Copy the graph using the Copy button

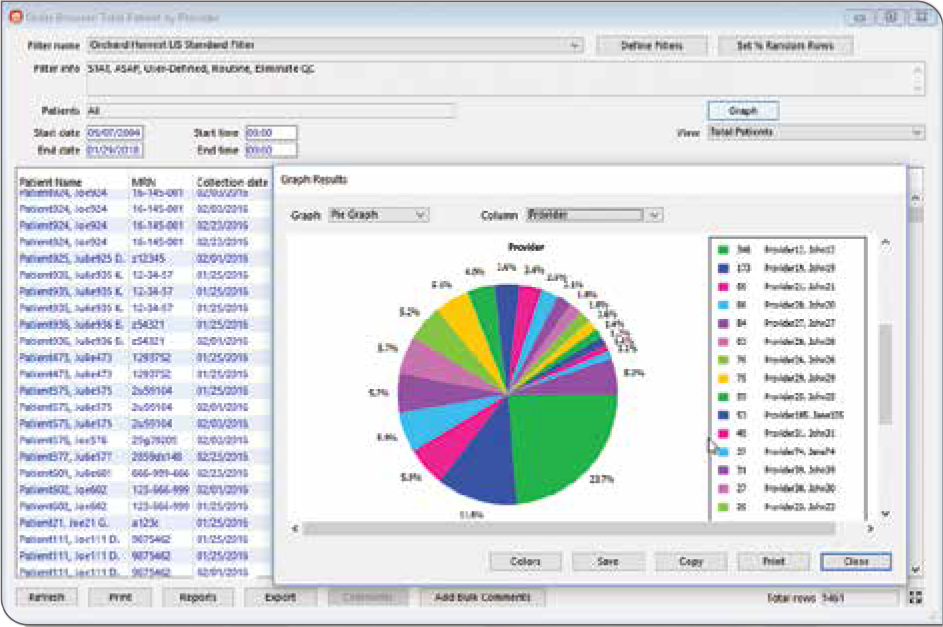coord(691,562)
